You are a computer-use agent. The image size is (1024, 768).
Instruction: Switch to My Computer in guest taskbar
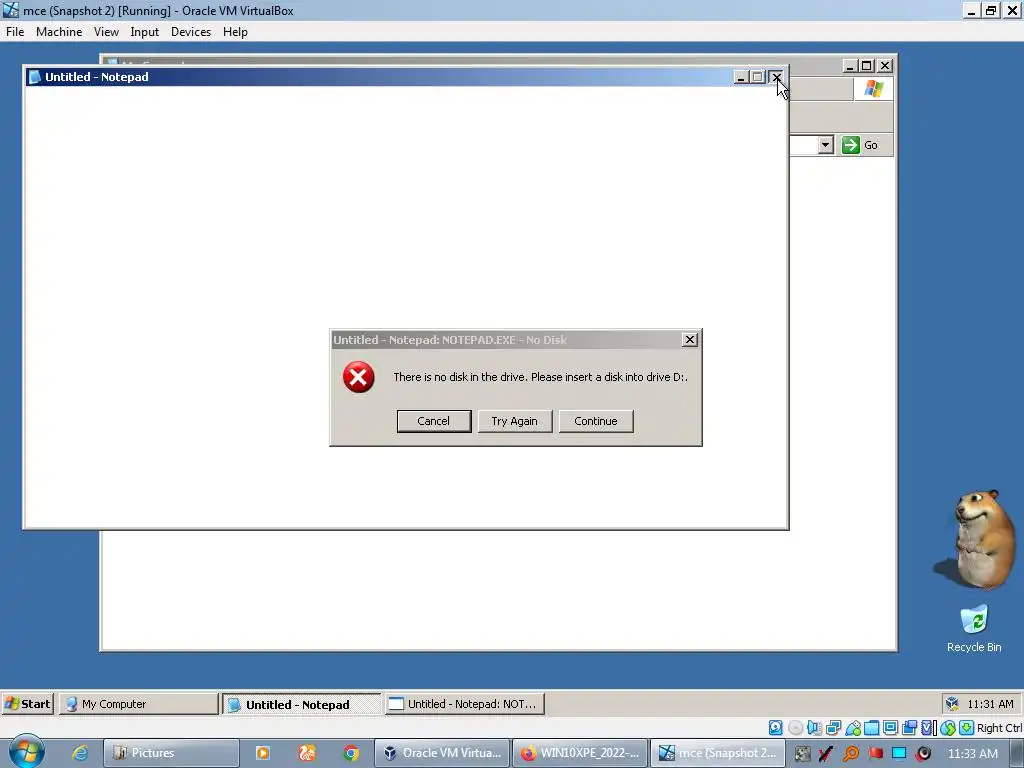pos(138,704)
